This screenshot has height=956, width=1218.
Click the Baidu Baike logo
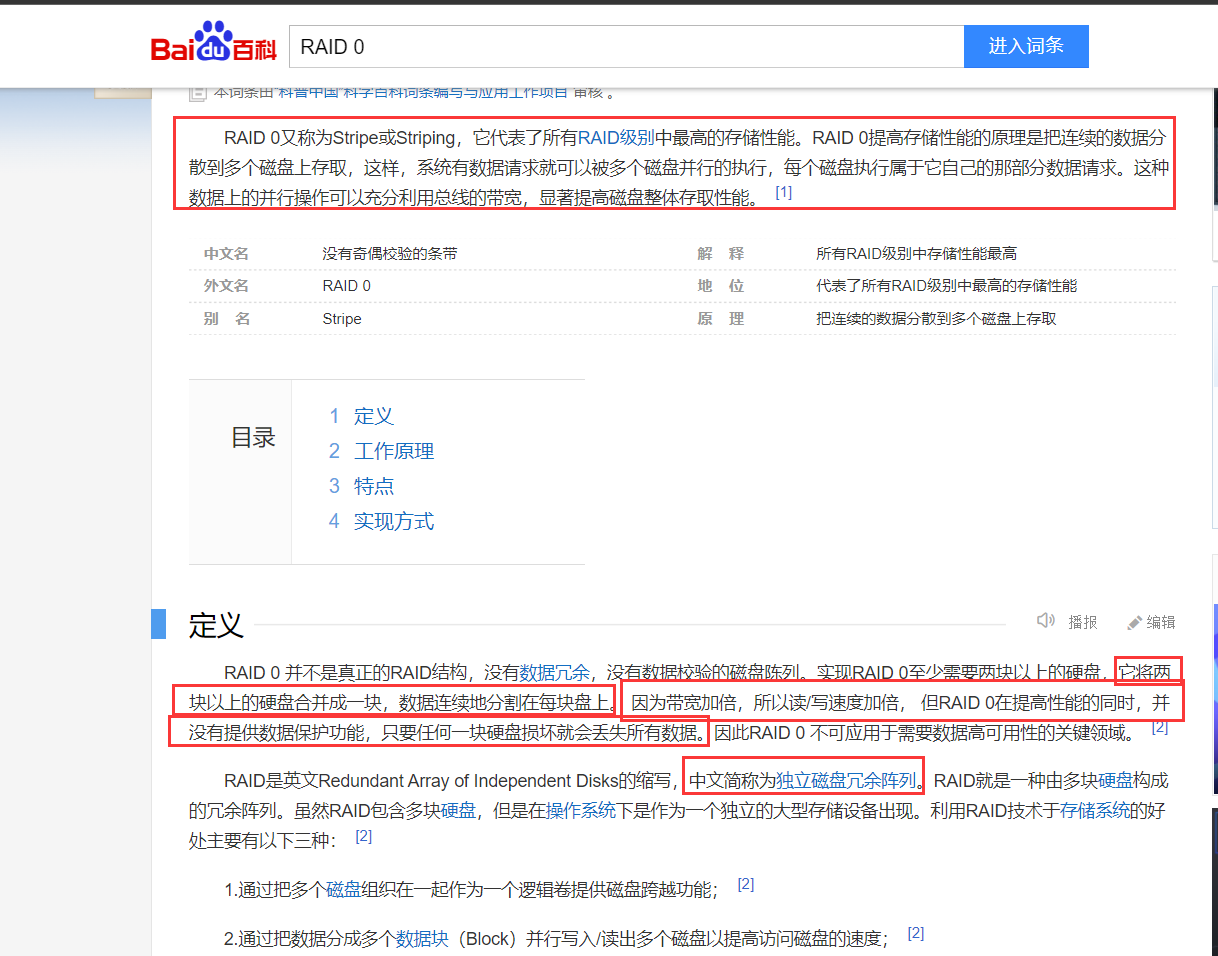213,43
